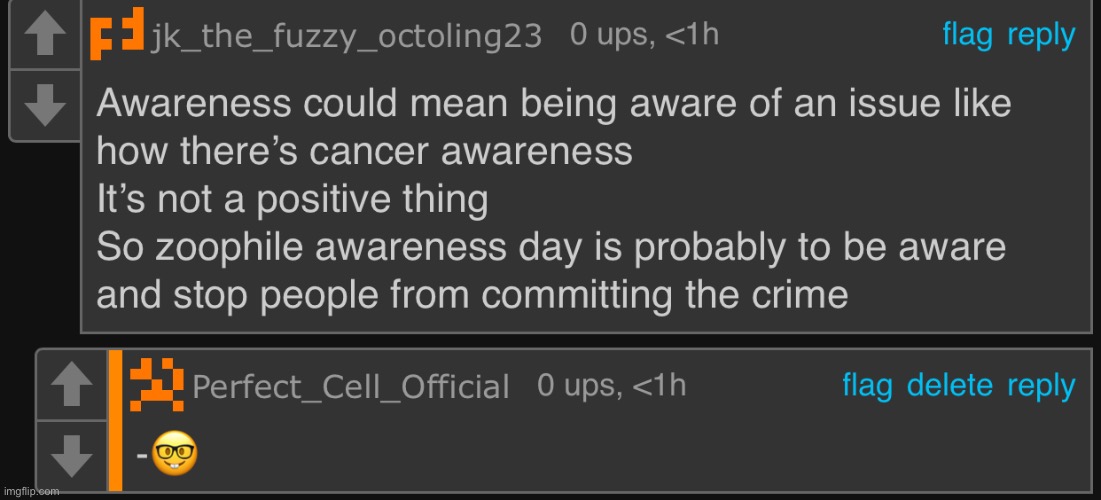Delete the Perfect_Cell_Official comment

point(950,385)
